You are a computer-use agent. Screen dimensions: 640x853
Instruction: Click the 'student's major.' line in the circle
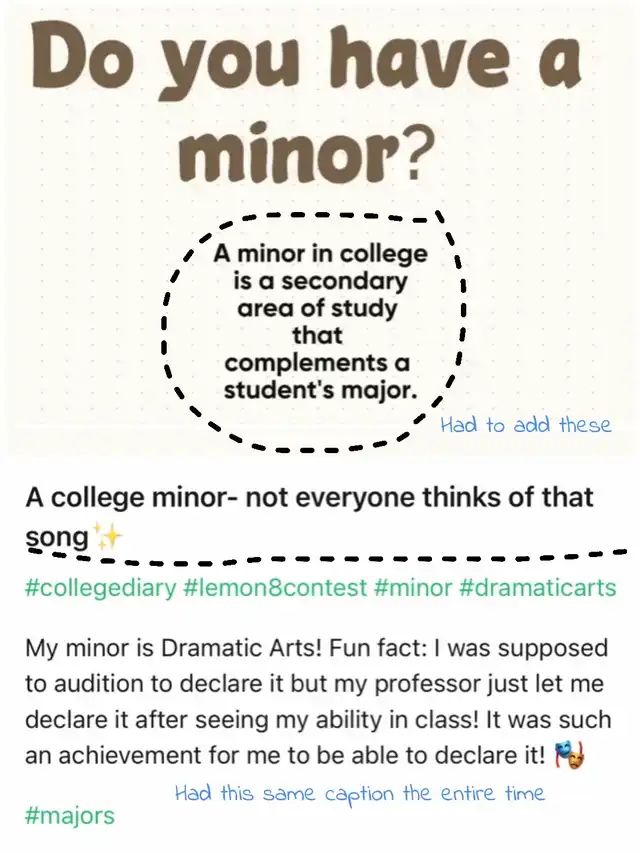tap(321, 389)
